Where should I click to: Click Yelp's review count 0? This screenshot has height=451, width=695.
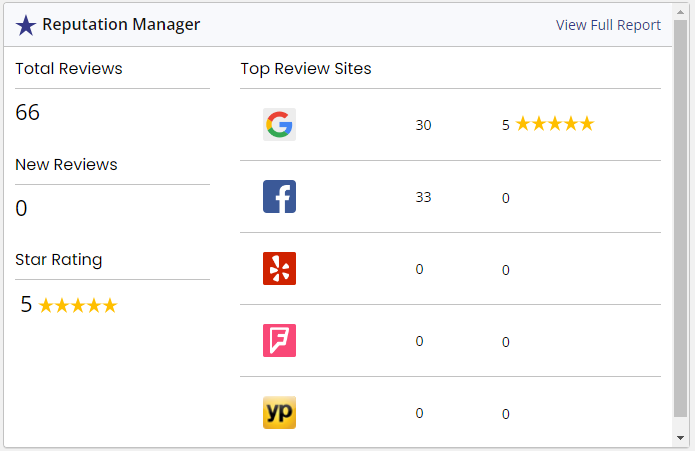419,269
